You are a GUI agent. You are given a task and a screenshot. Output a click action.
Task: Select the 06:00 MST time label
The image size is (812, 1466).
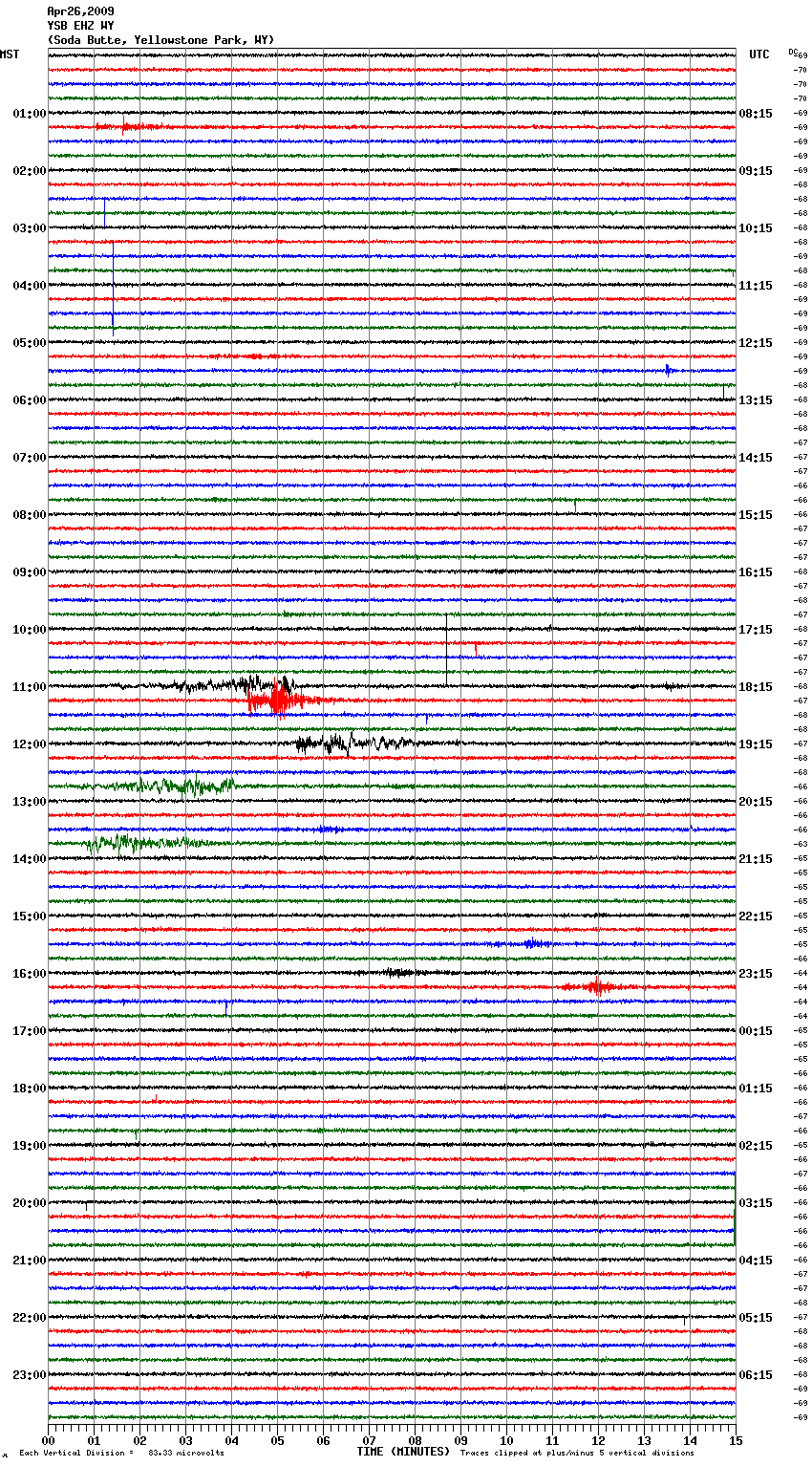click(x=30, y=400)
